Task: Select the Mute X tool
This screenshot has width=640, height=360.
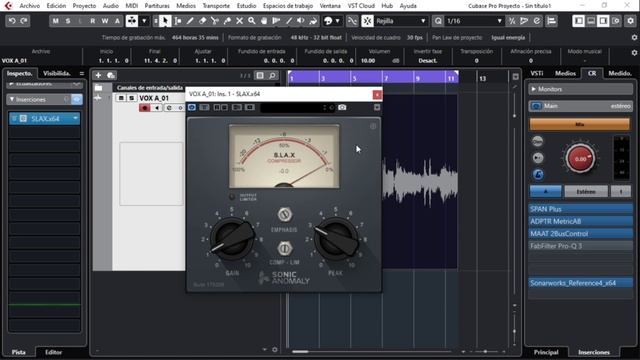Action: coord(240,21)
